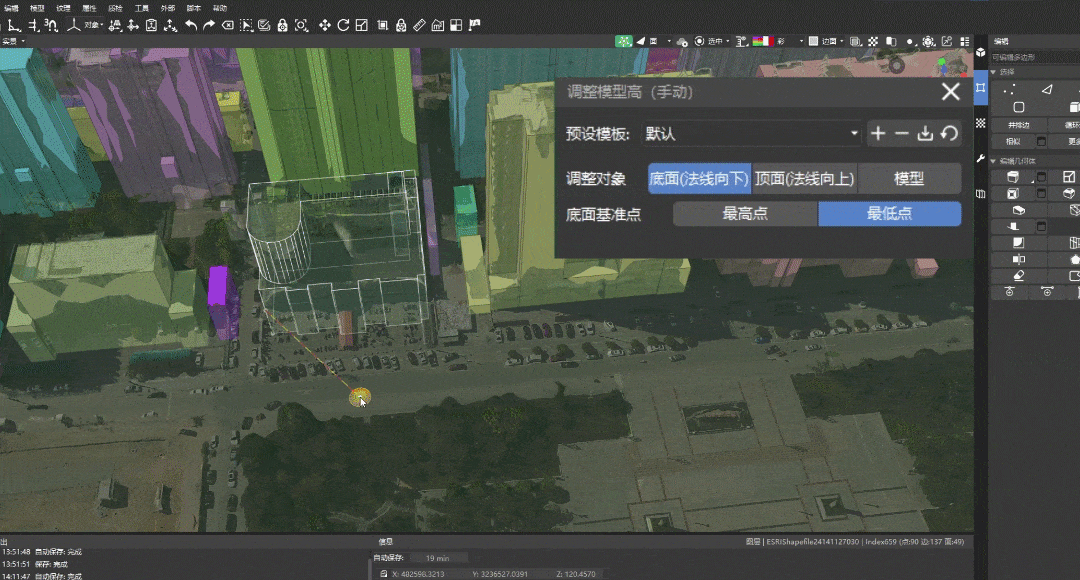This screenshot has width=1080, height=580.
Task: Collapse the 编辑几何体 section
Action: [994, 160]
